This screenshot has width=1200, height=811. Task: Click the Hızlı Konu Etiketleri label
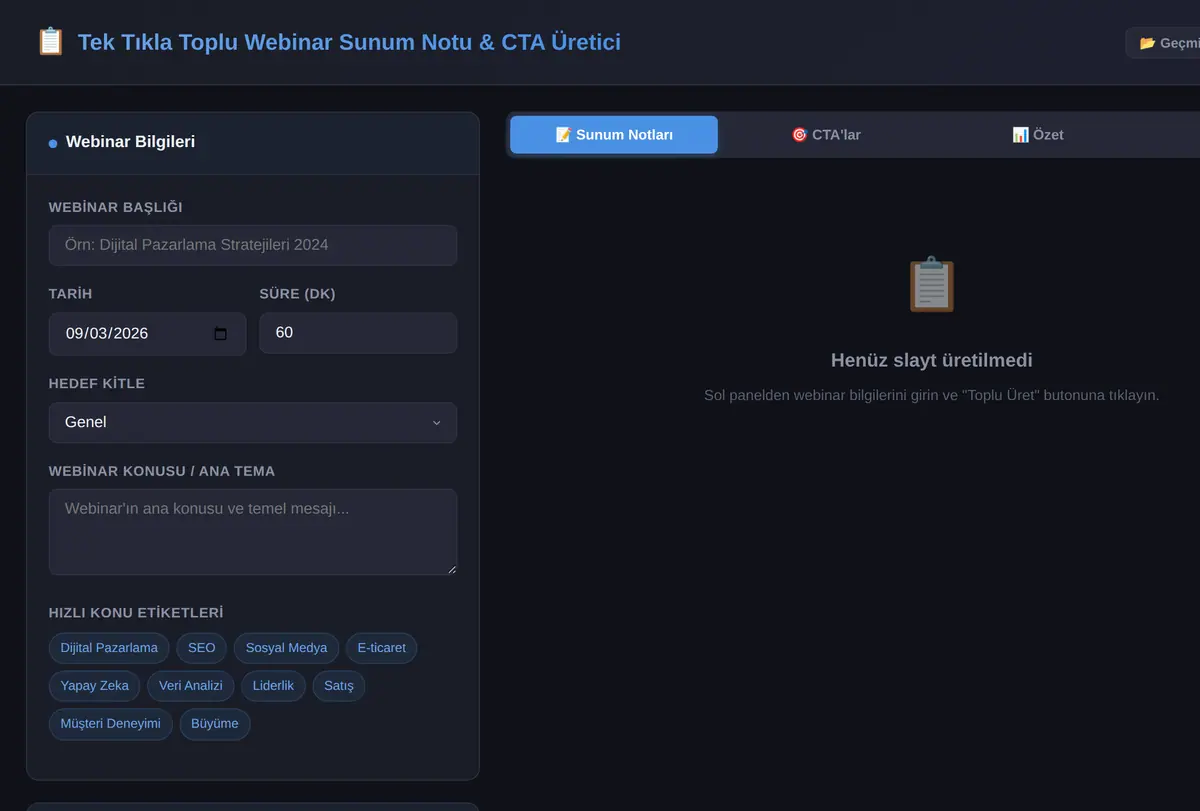(136, 612)
